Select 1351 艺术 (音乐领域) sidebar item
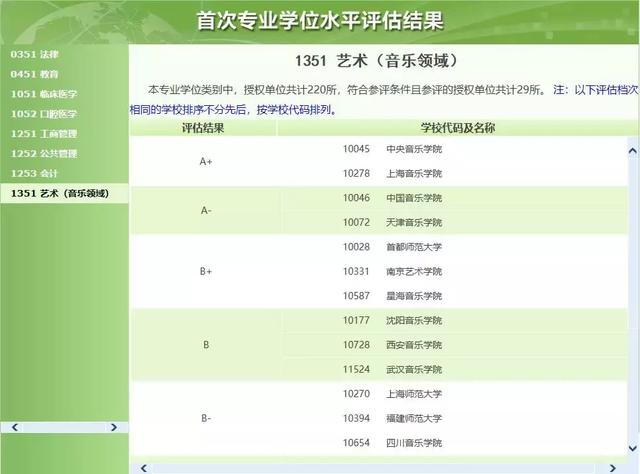Screen dimensions: 640x474 [64, 193]
